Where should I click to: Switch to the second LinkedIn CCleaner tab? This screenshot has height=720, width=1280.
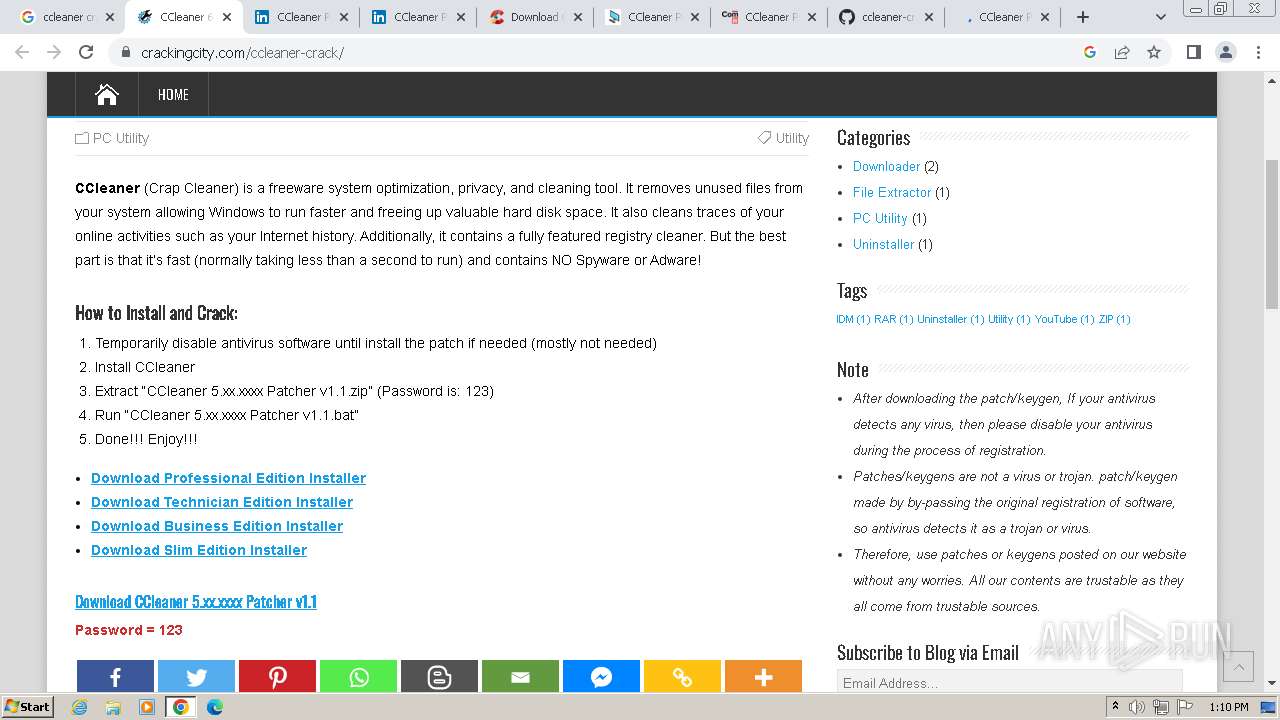tap(416, 17)
